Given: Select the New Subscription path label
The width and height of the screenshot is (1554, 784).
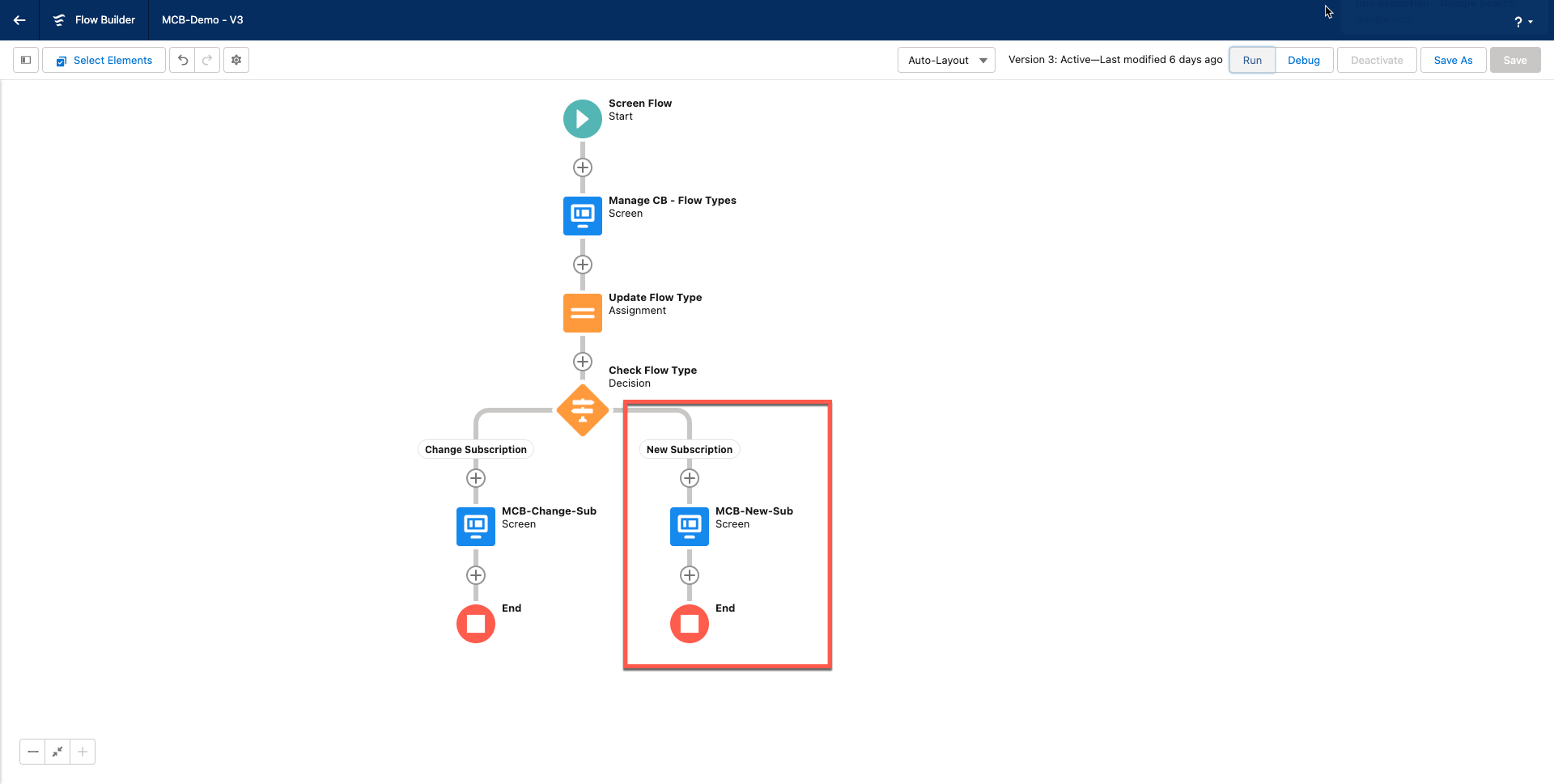Looking at the screenshot, I should (690, 450).
